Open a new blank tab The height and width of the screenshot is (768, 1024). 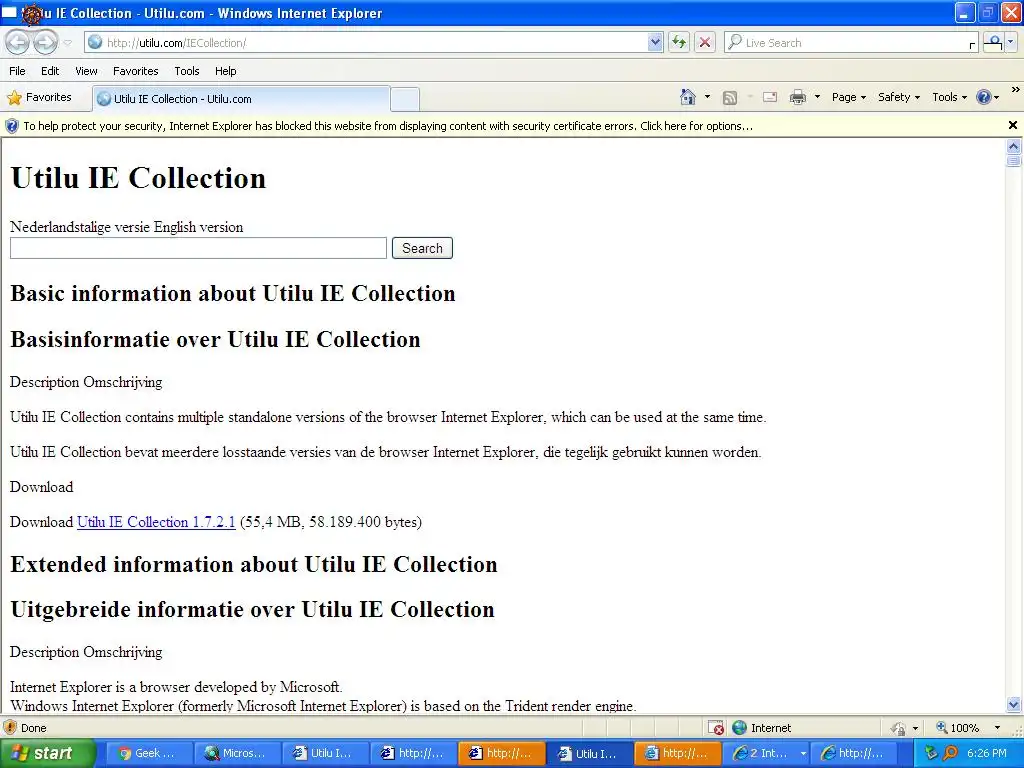405,99
